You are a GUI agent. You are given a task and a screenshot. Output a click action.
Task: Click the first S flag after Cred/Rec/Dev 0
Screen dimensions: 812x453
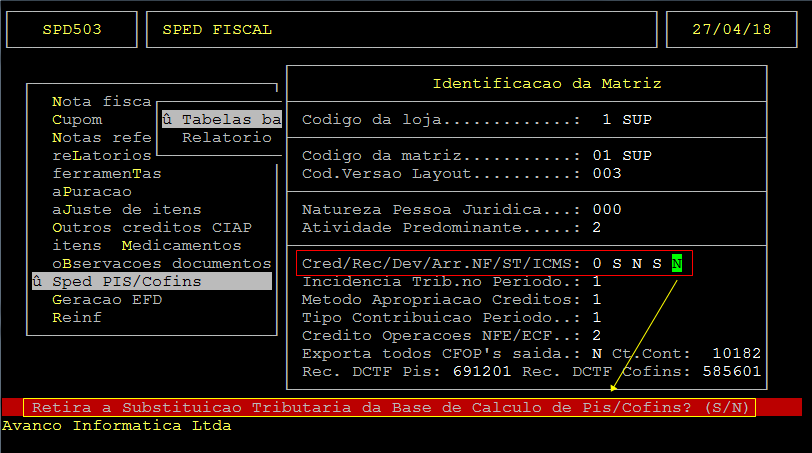pos(617,264)
